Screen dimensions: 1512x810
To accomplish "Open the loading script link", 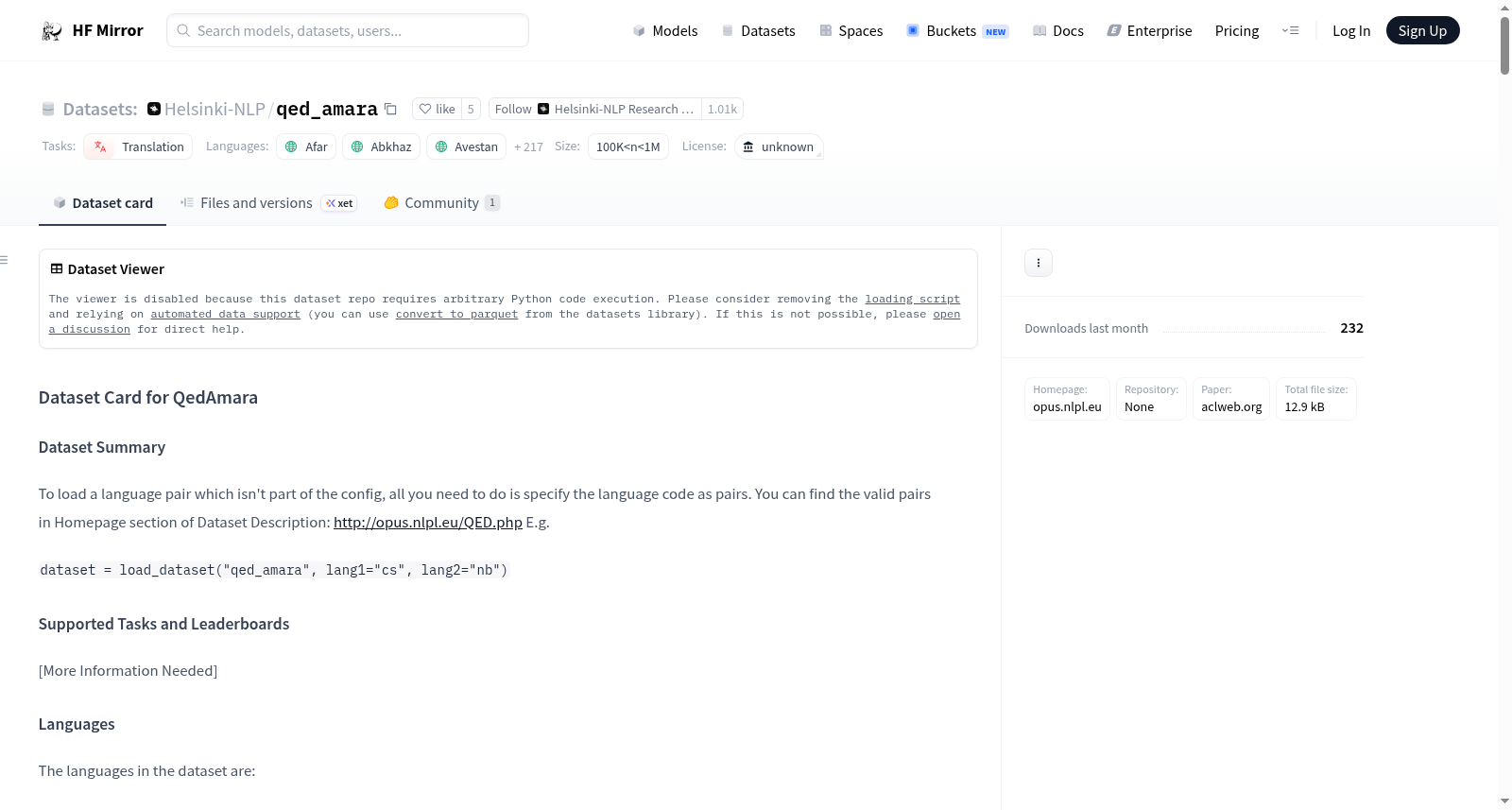I will 912,299.
